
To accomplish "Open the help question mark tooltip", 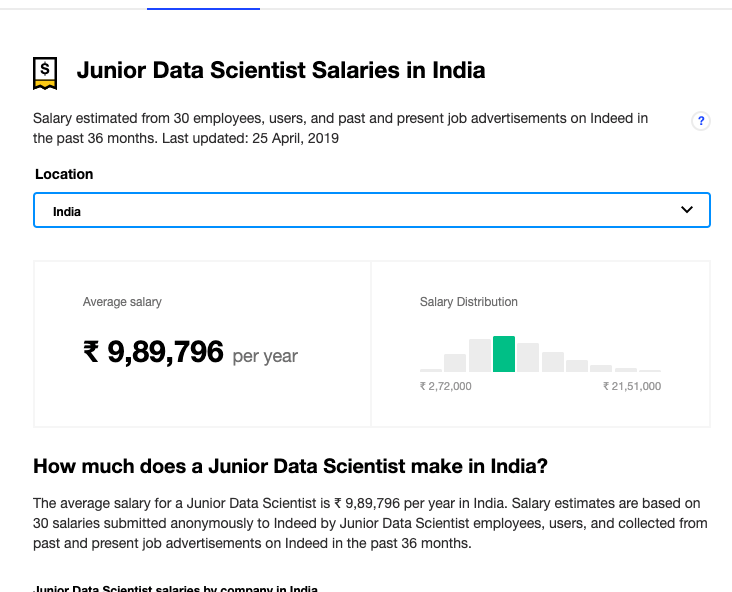I will (701, 121).
